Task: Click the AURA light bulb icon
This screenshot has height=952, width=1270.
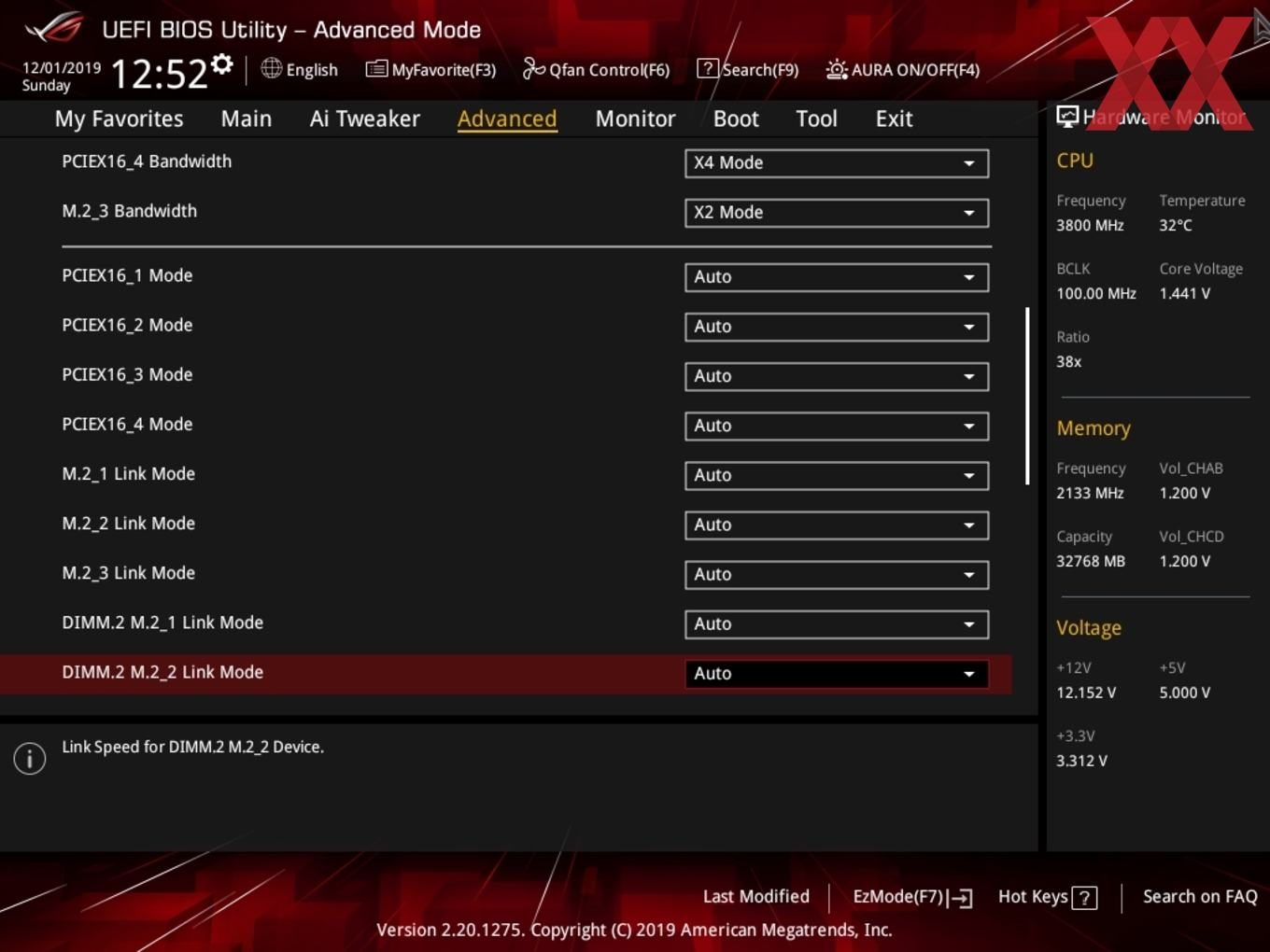Action: click(837, 69)
